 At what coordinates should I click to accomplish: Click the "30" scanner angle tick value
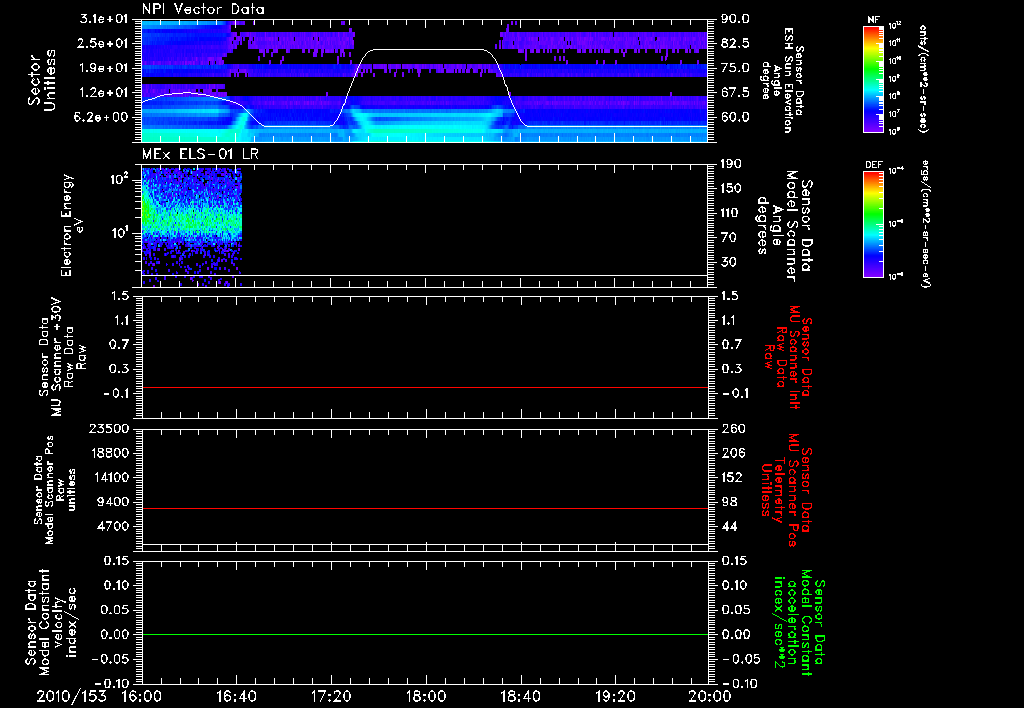(729, 263)
